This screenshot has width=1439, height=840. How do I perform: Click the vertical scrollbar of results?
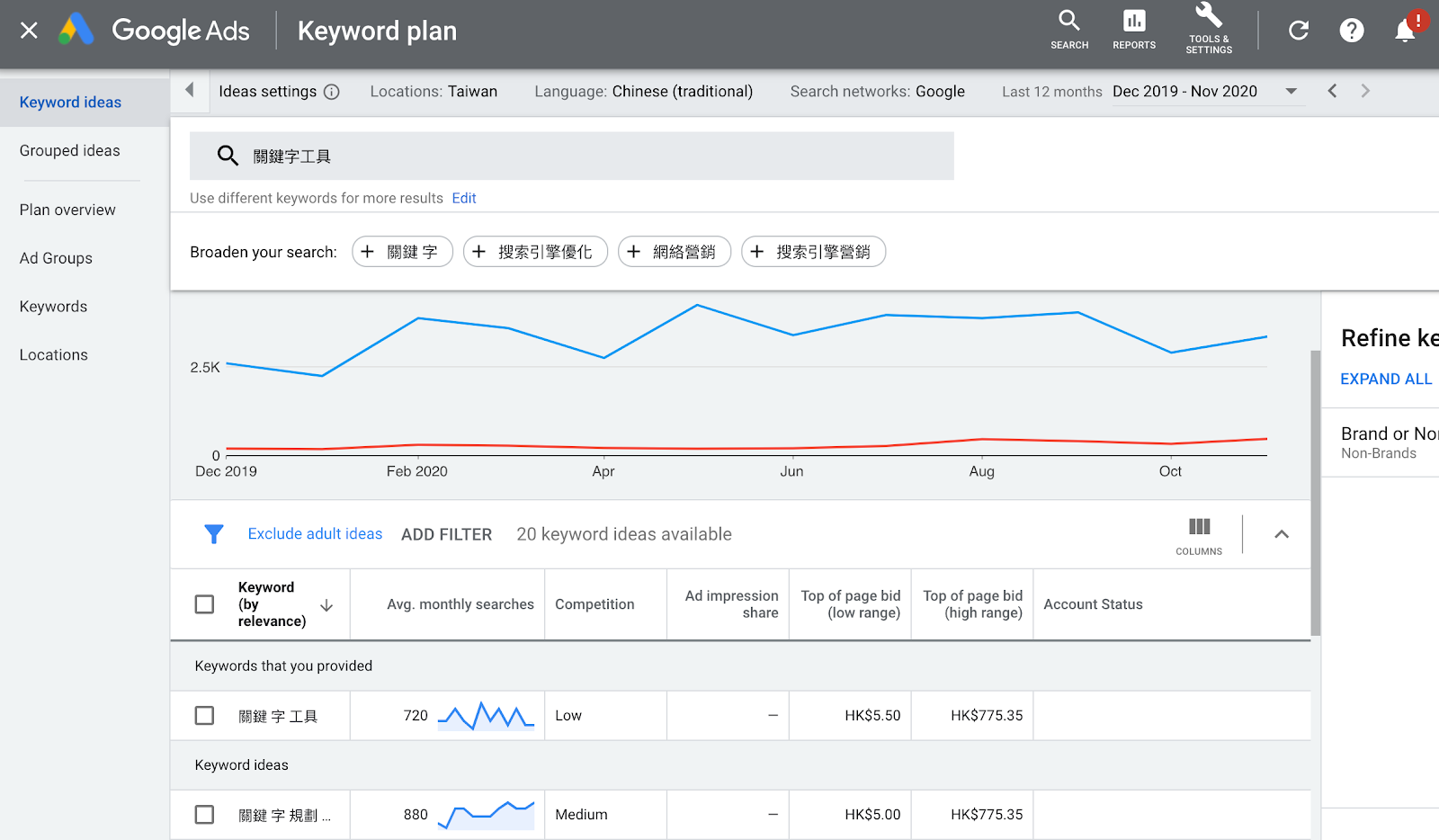(1316, 493)
